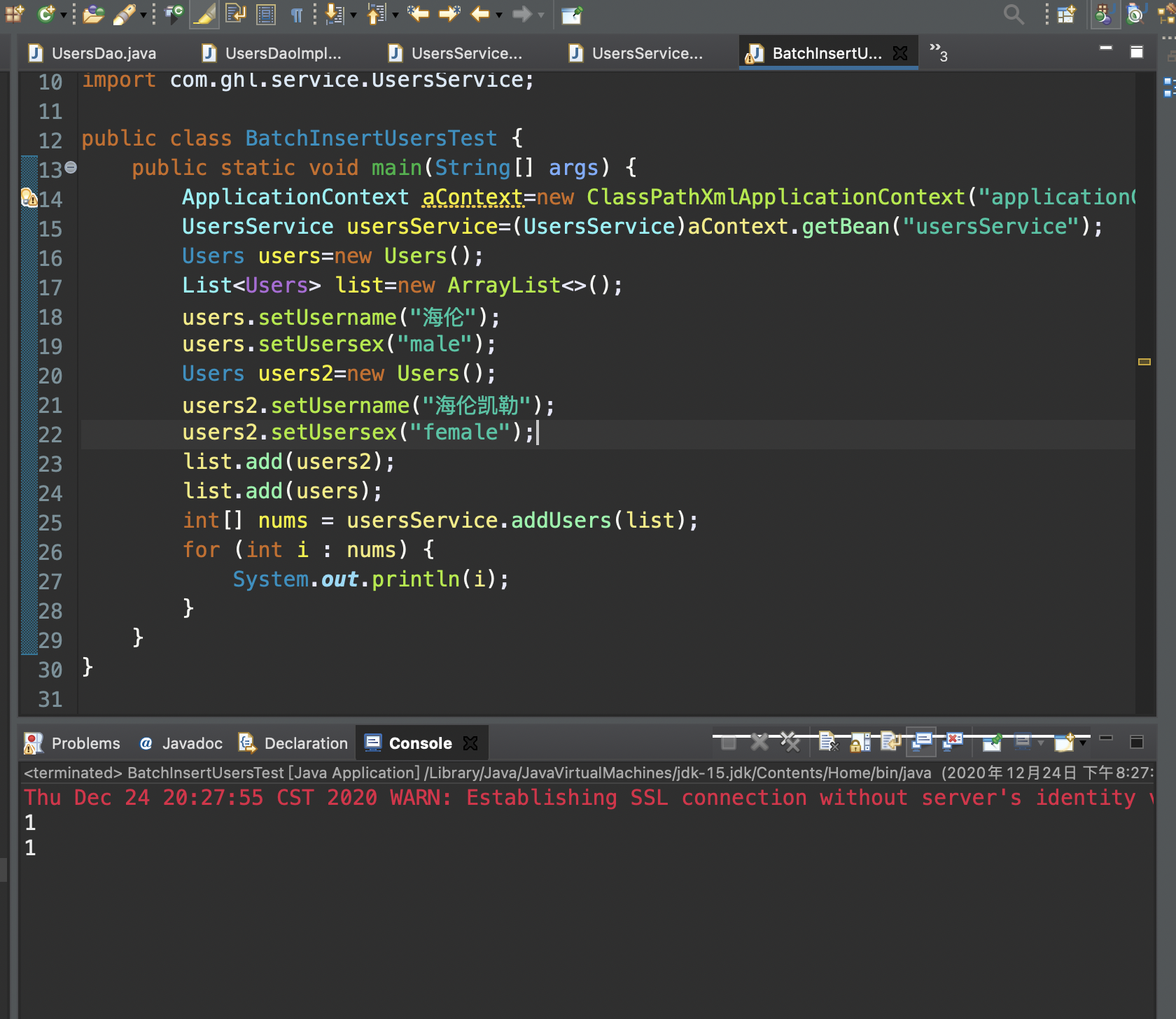
Task: Open the Javadoc view tab
Action: point(181,743)
